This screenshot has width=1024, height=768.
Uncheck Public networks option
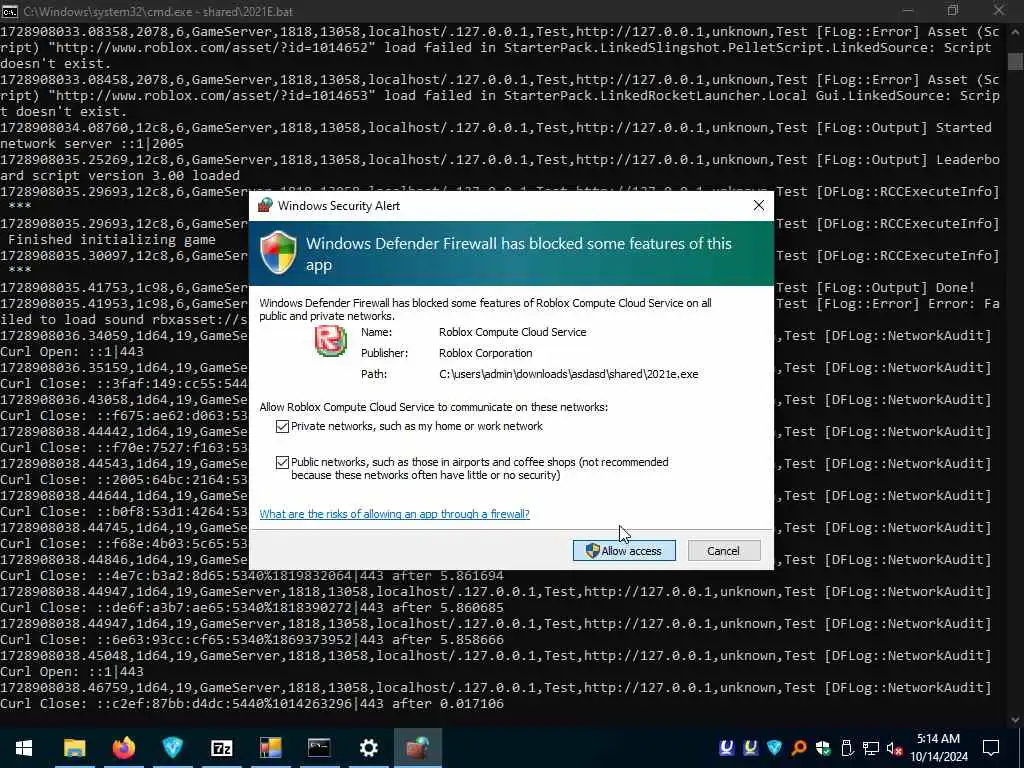[282, 462]
